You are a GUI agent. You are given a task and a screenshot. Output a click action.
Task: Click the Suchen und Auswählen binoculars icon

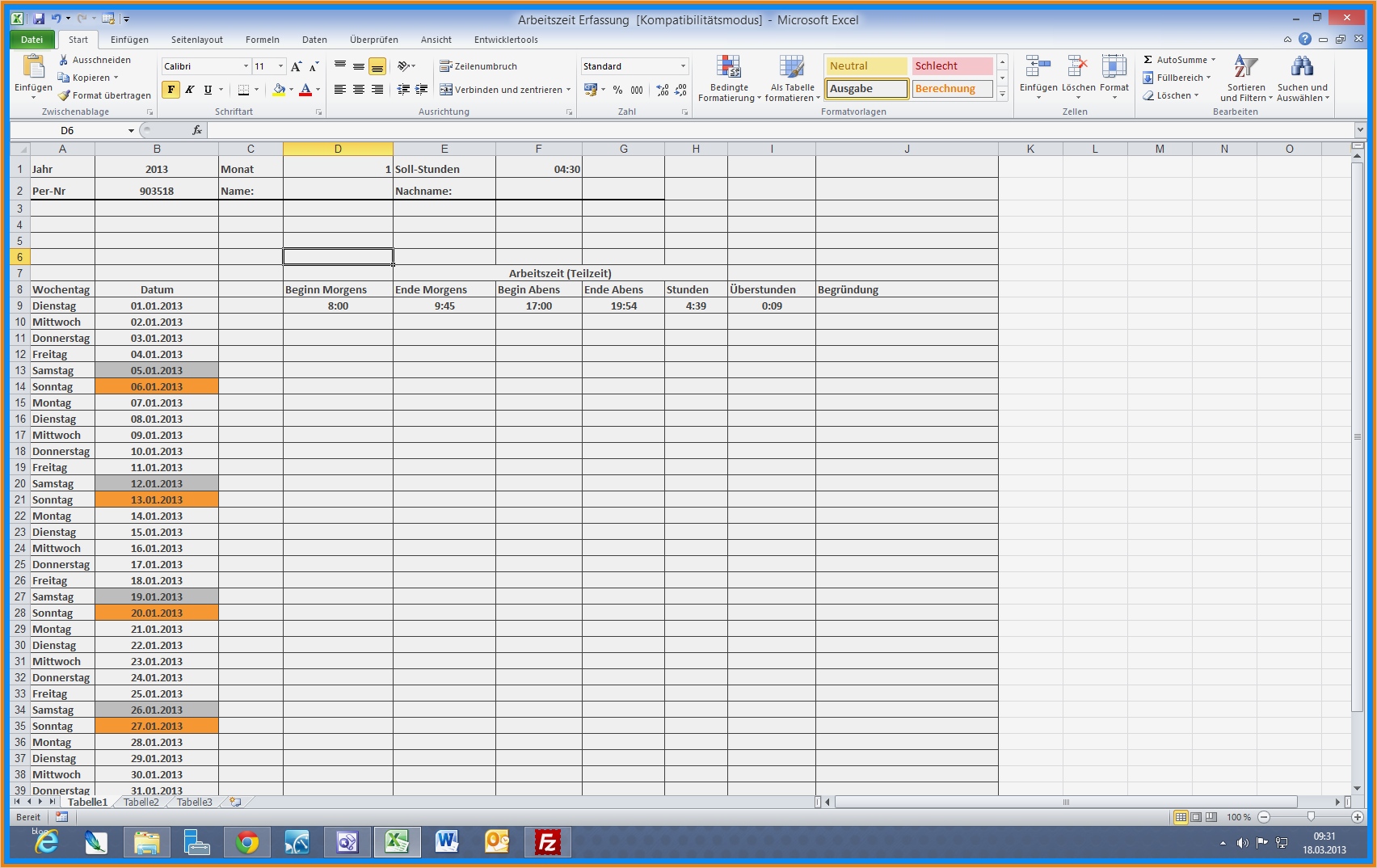(x=1302, y=66)
